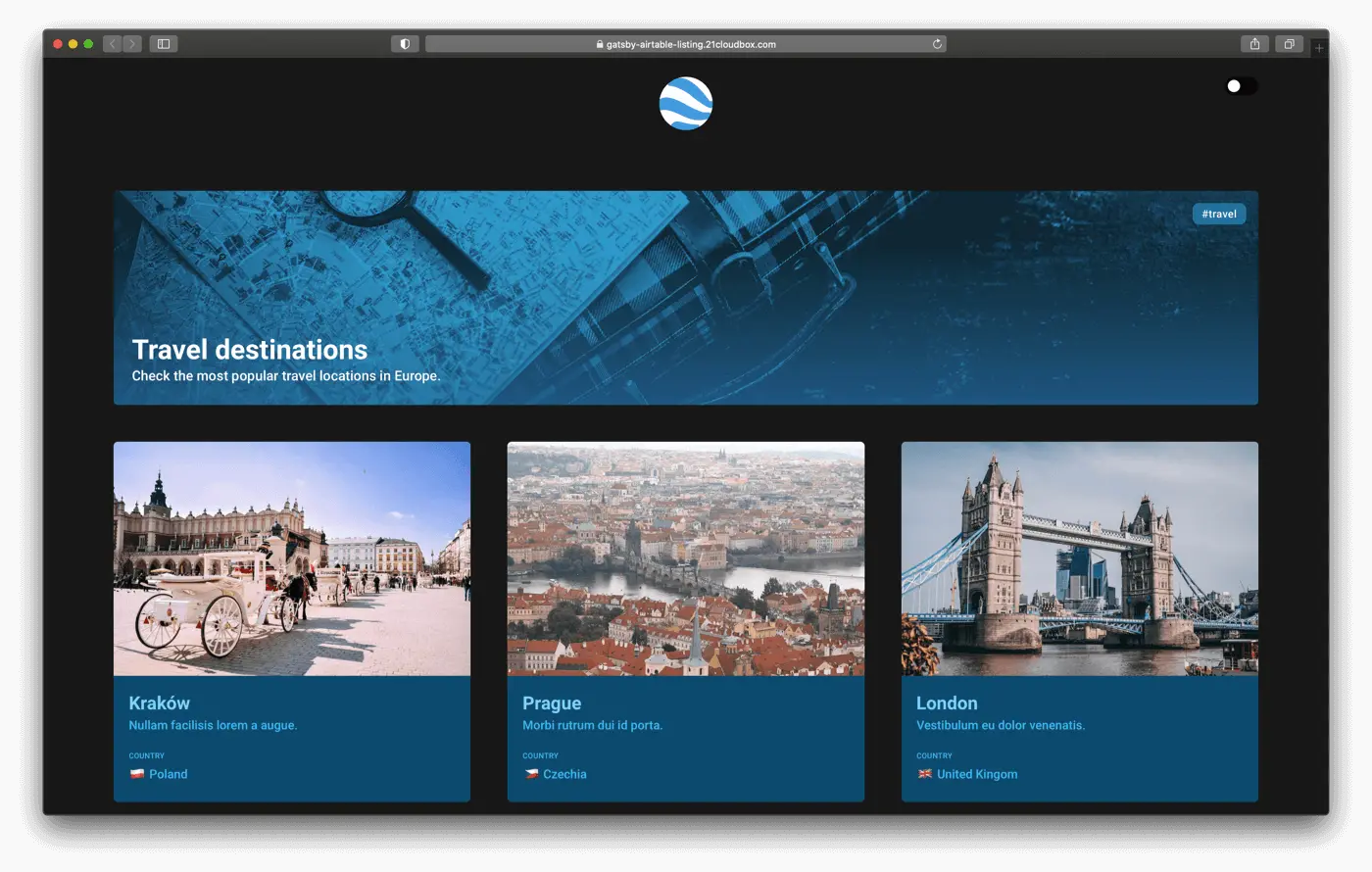Show the Safari sidebar

(164, 44)
